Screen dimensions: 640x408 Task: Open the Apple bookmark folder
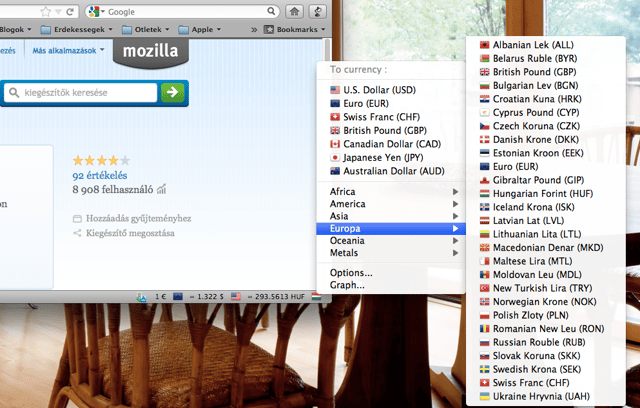click(200, 29)
